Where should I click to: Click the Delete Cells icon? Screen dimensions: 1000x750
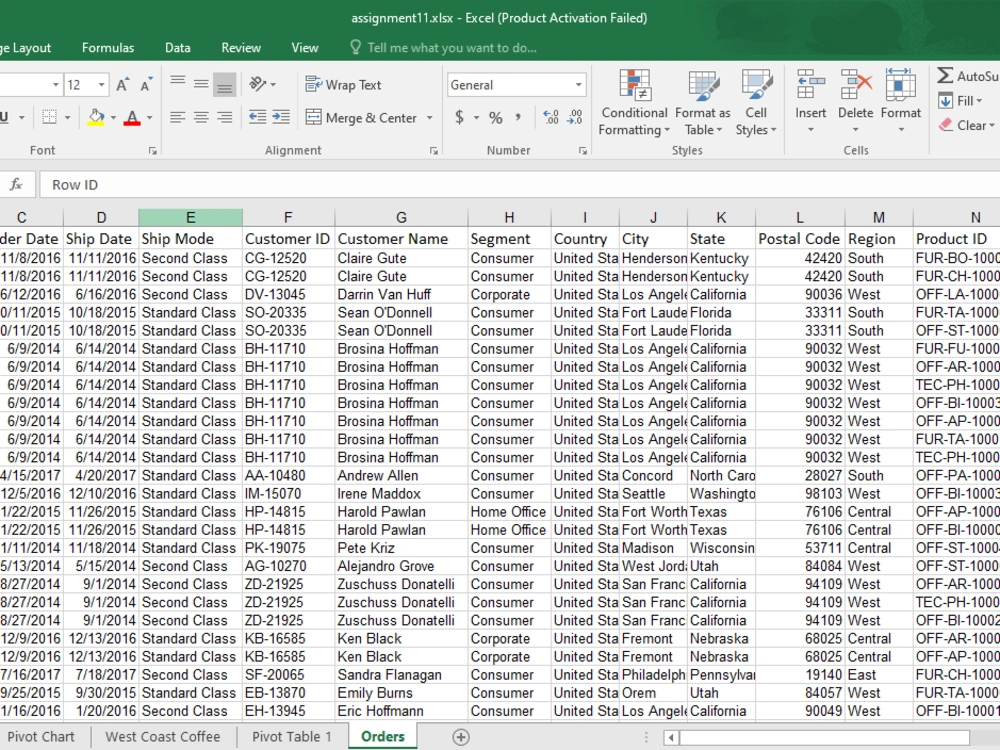[x=855, y=94]
